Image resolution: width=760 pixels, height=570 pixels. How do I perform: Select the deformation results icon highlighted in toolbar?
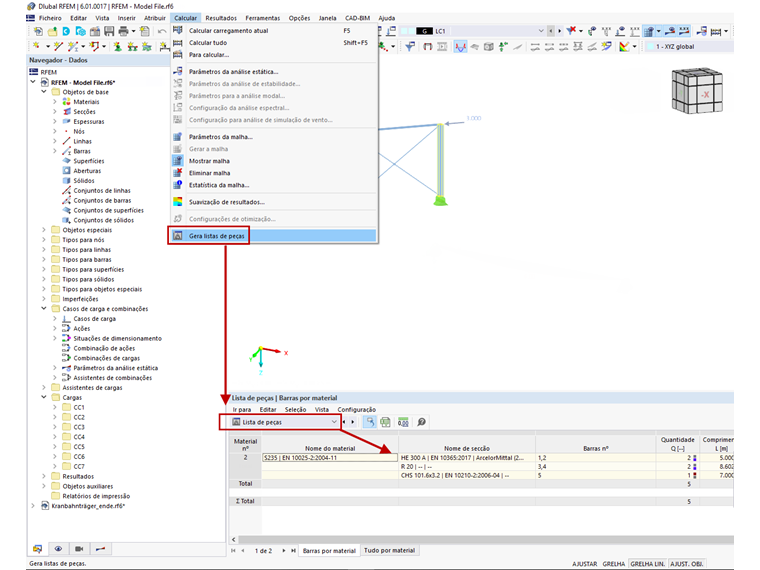[x=460, y=47]
